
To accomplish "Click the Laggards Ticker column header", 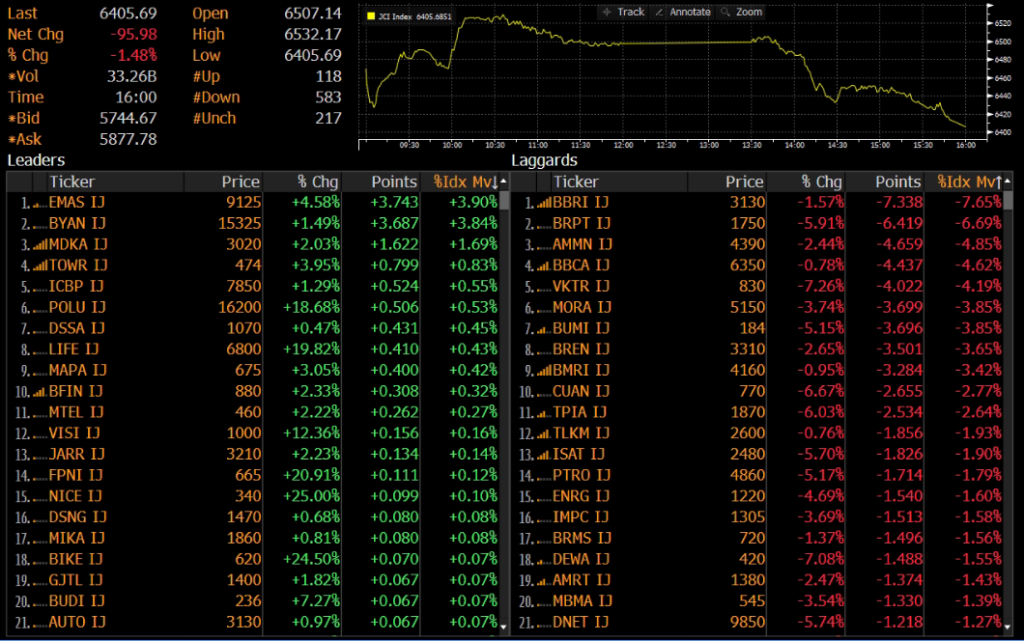I will coord(575,181).
